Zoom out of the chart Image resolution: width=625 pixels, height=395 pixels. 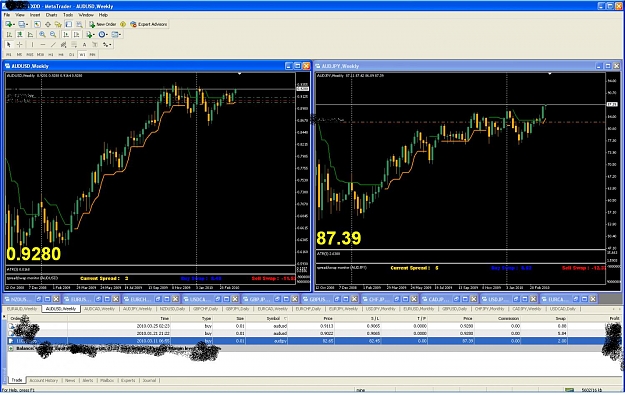[53, 35]
